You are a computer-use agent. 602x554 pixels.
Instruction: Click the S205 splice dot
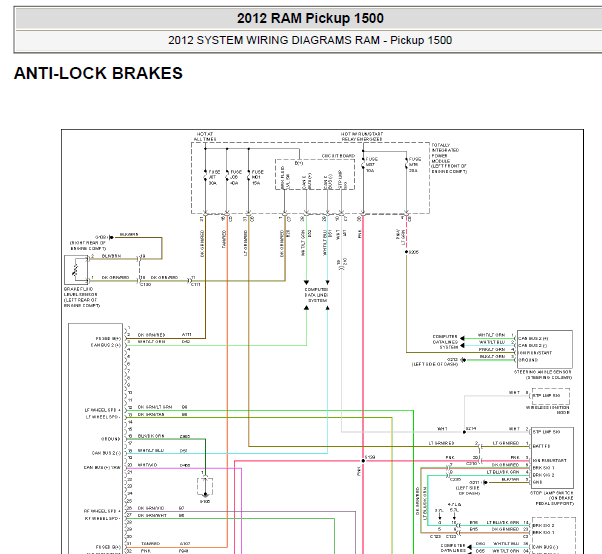[407, 252]
